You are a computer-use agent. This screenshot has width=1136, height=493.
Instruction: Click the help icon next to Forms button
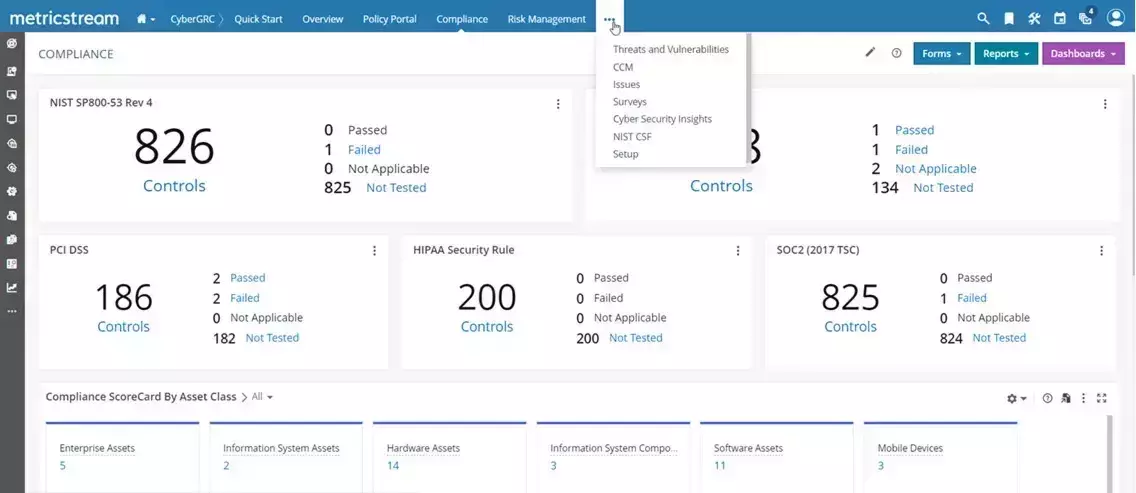896,53
